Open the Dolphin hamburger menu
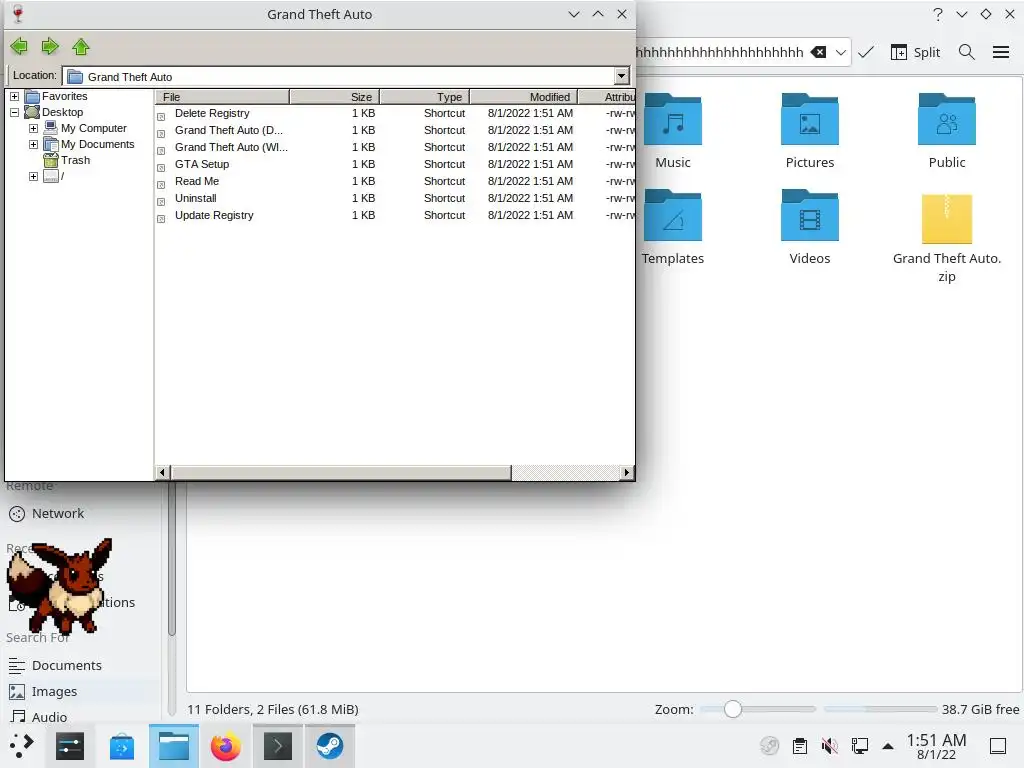The image size is (1024, 768). coord(1001,52)
